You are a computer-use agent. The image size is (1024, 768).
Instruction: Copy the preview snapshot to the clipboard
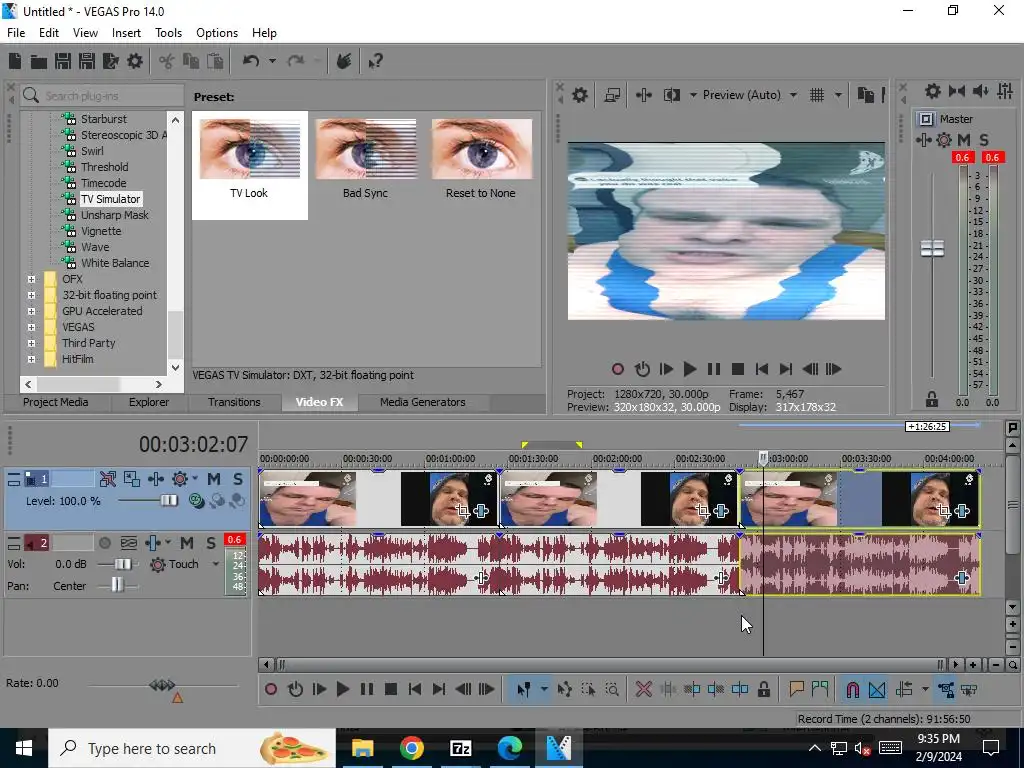tap(865, 95)
